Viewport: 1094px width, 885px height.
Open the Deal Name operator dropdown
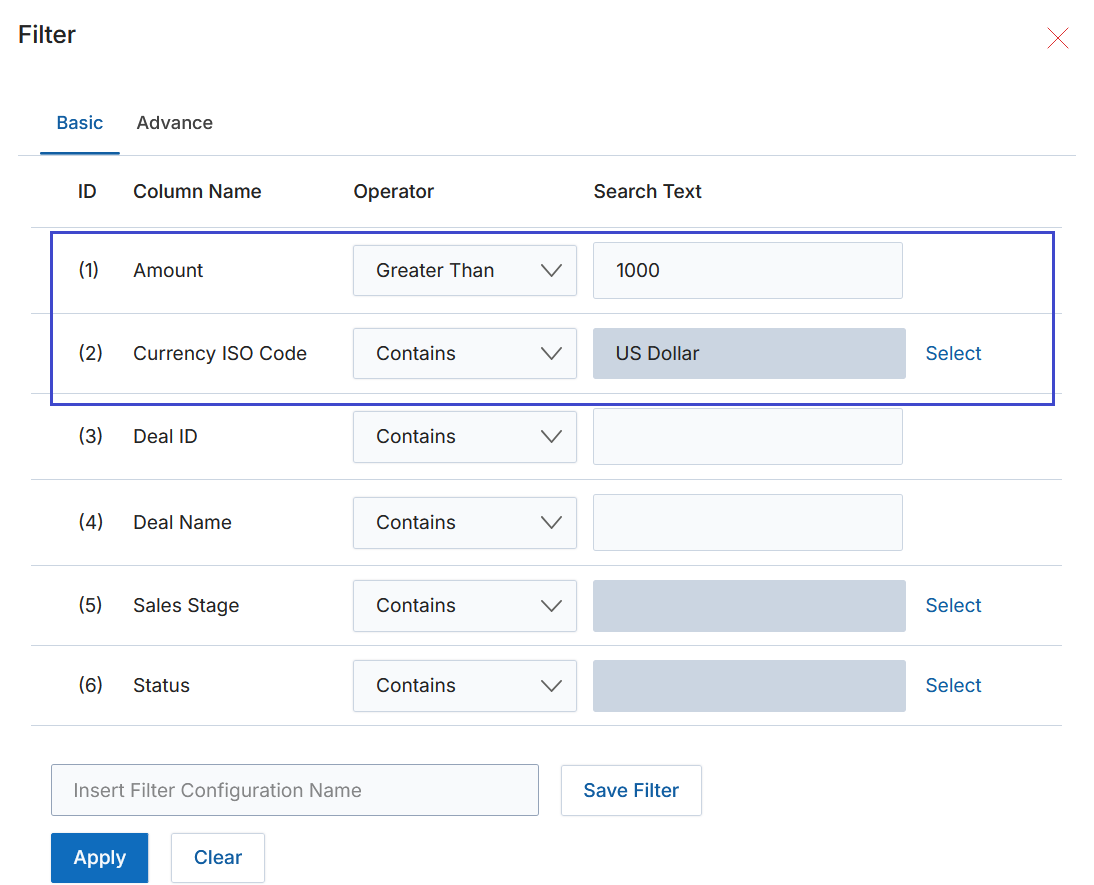coord(465,522)
